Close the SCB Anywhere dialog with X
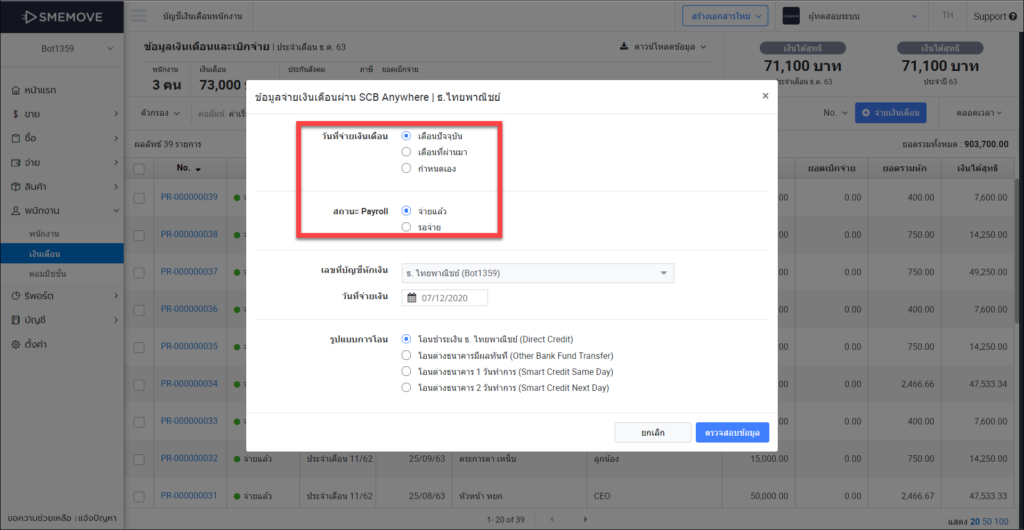 click(765, 96)
